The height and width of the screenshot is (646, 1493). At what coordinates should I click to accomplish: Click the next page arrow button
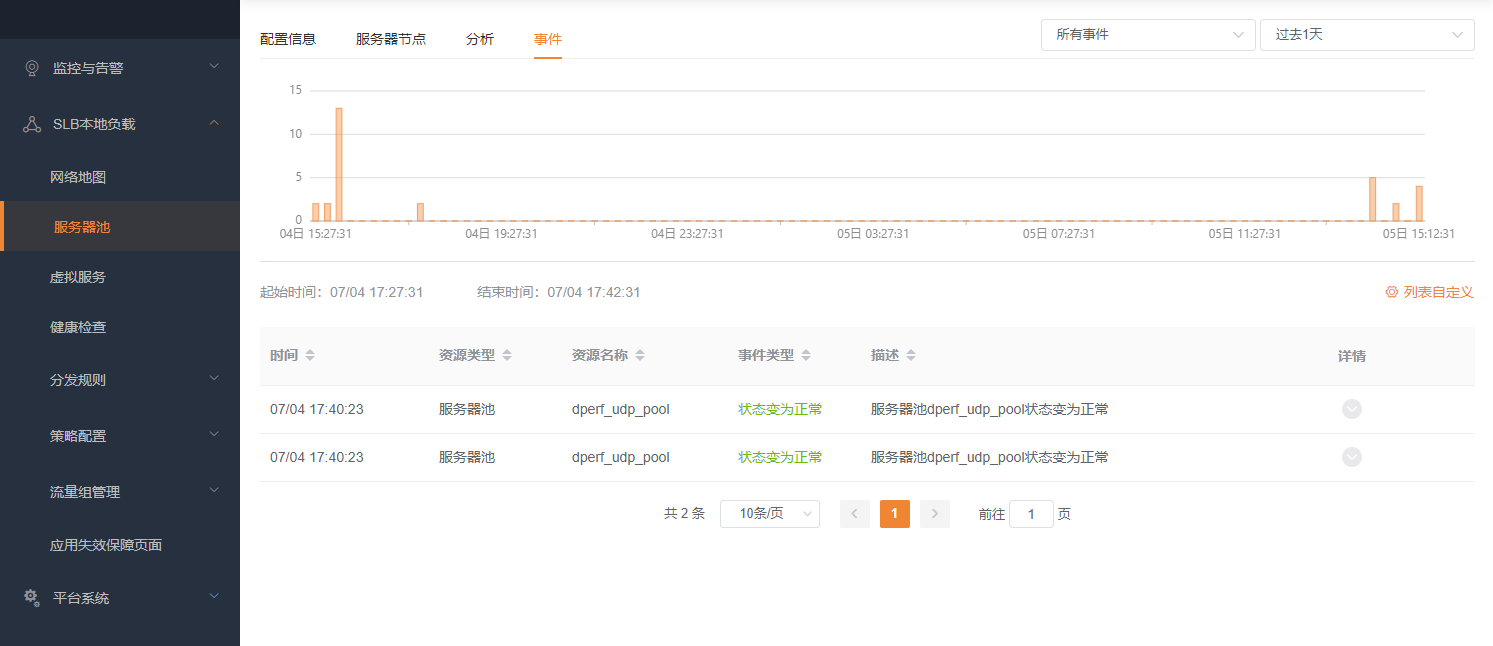[x=934, y=514]
